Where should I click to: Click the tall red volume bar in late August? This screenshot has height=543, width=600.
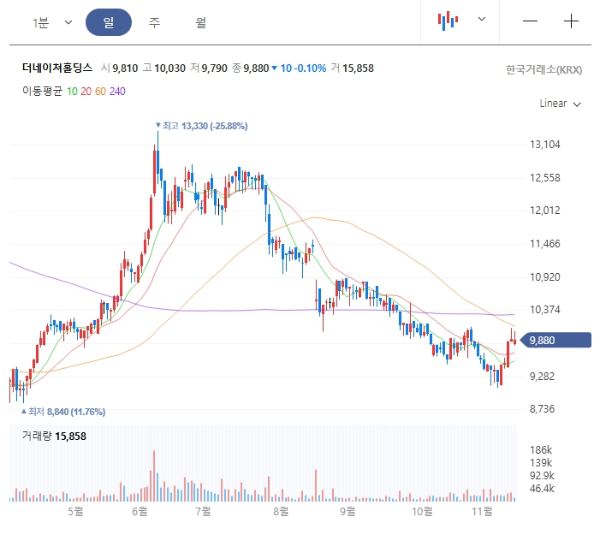pyautogui.click(x=316, y=486)
